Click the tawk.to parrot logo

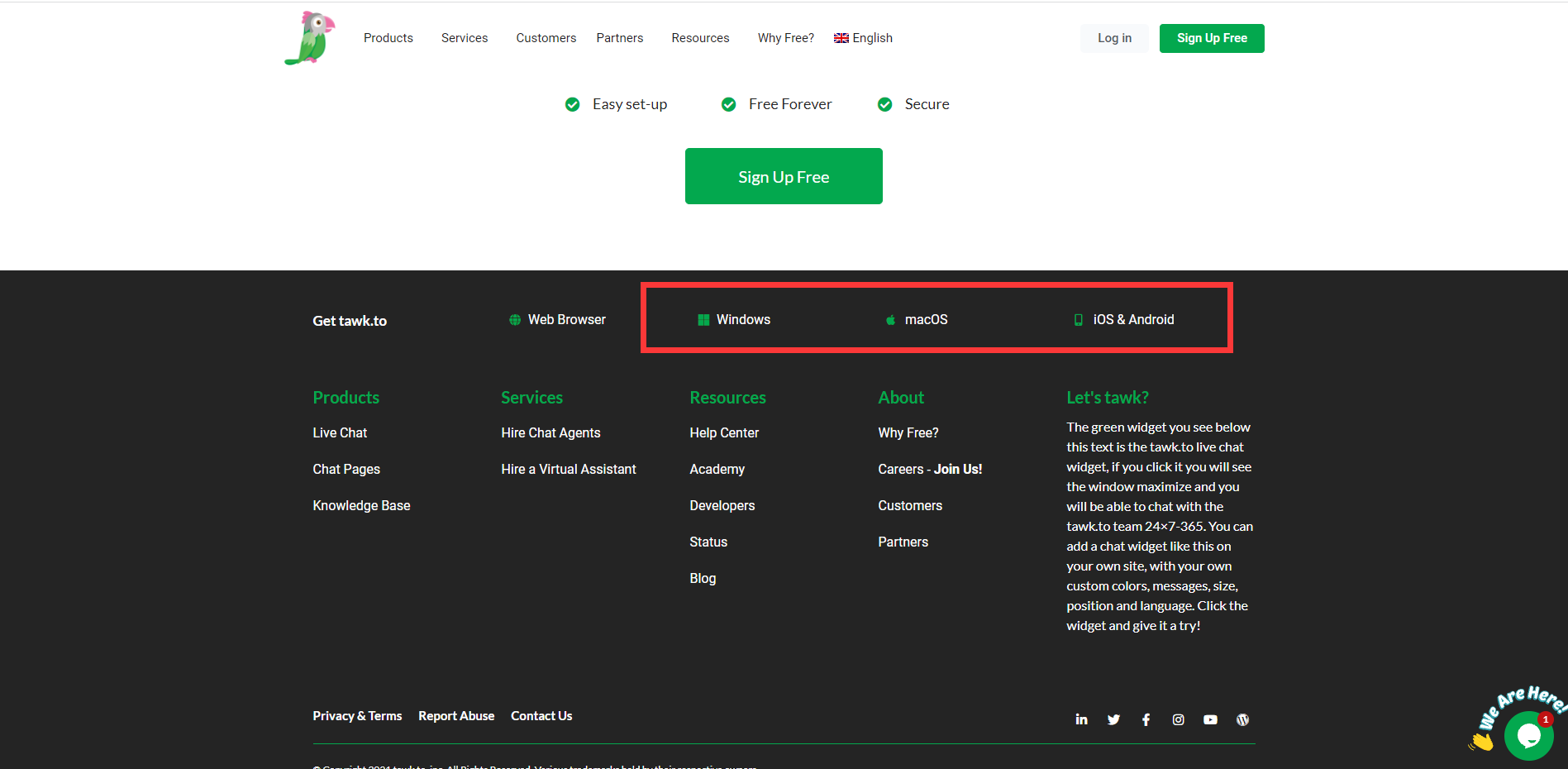[x=310, y=38]
